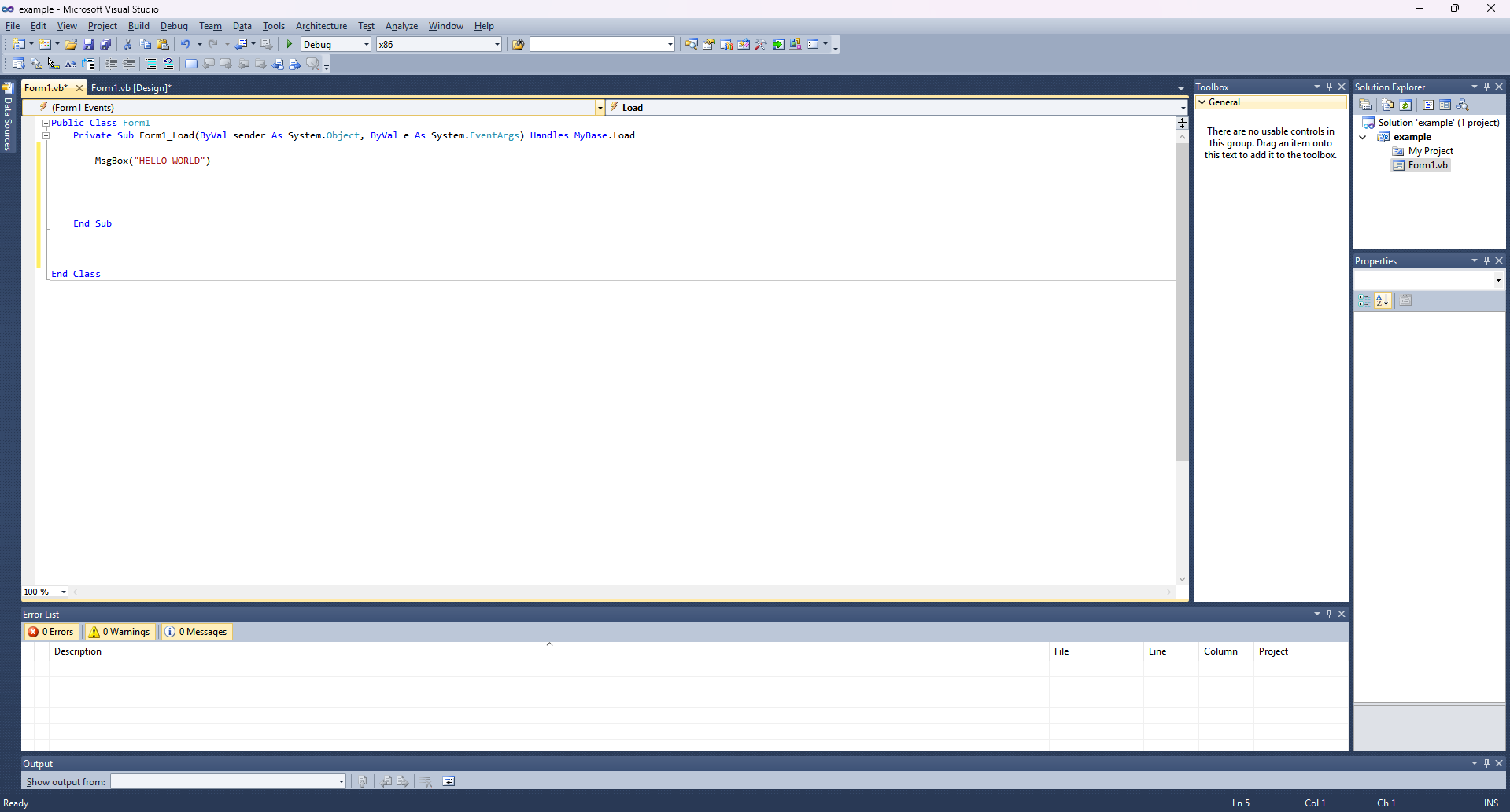Select Form1.vb in Solution Explorer
1510x812 pixels.
[x=1427, y=165]
